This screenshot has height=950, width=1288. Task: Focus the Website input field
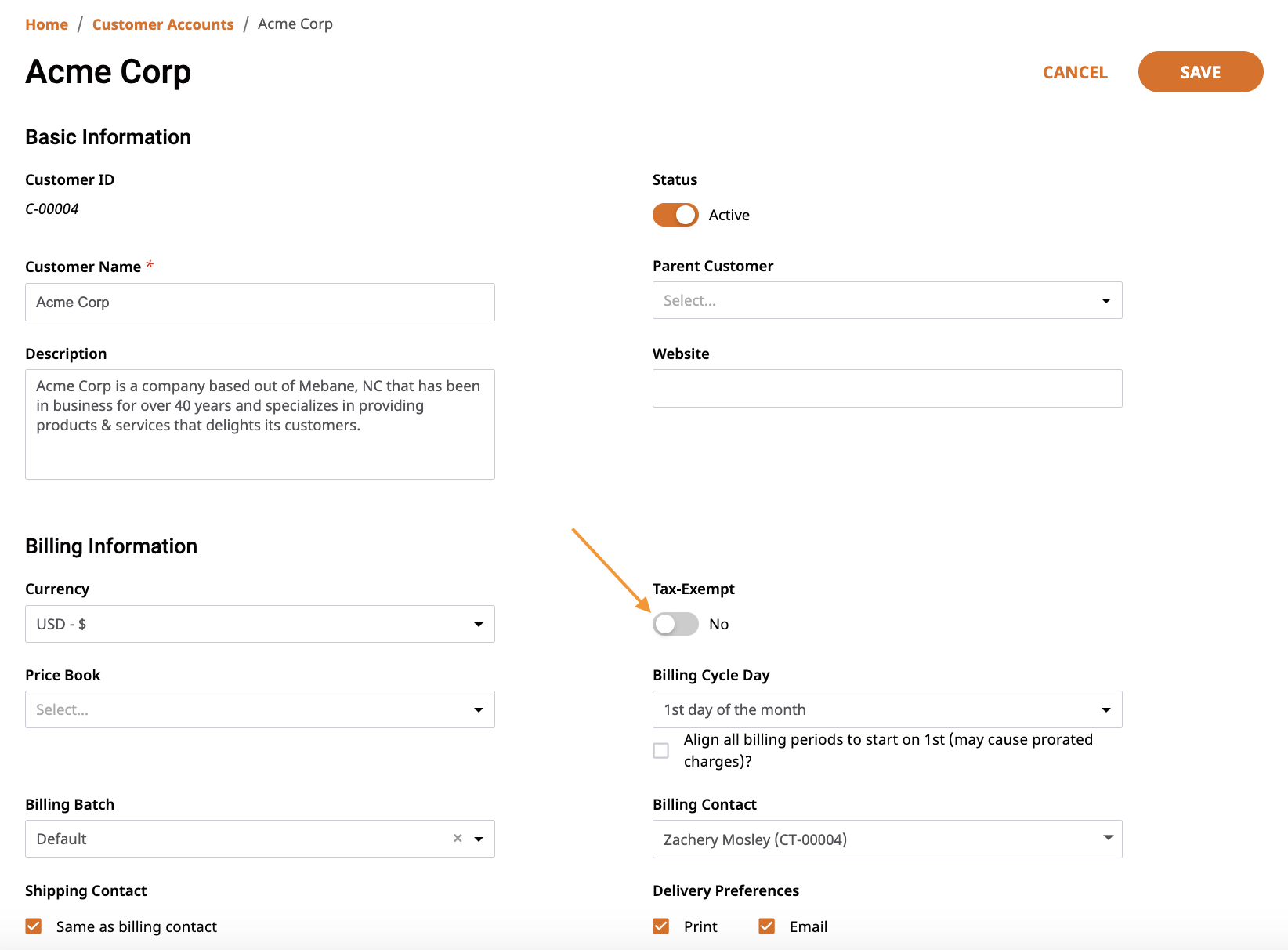[887, 388]
